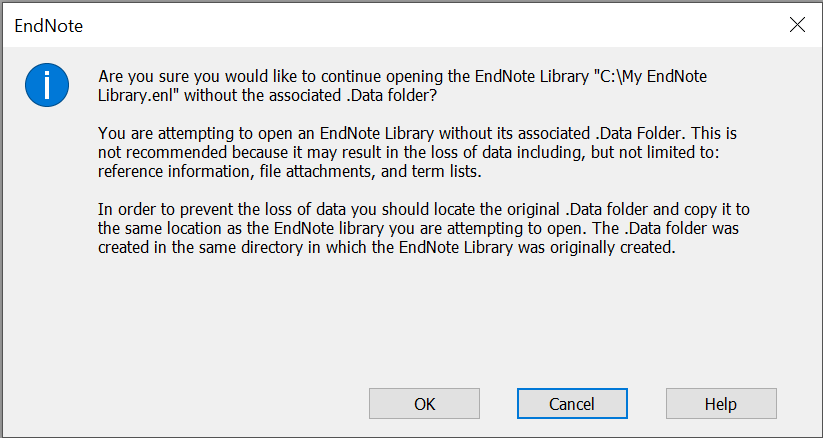The height and width of the screenshot is (438, 823).
Task: Click the line starting "In order to prevent"
Action: tap(400, 209)
